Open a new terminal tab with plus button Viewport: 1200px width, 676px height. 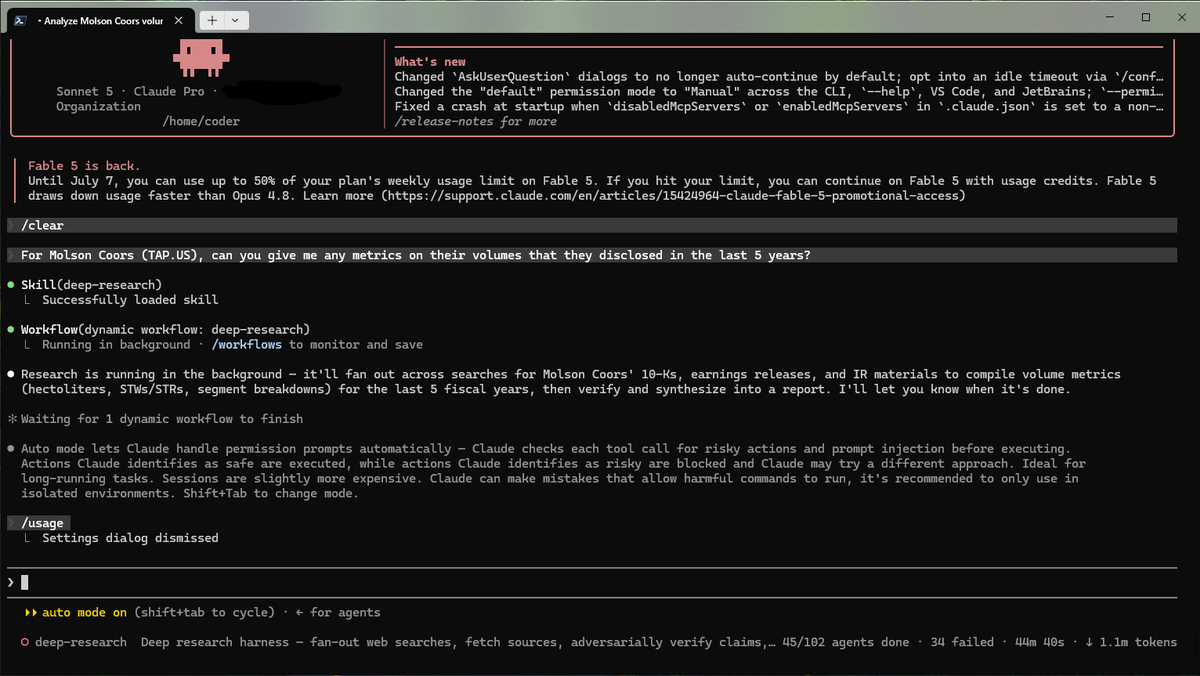pyautogui.click(x=212, y=20)
